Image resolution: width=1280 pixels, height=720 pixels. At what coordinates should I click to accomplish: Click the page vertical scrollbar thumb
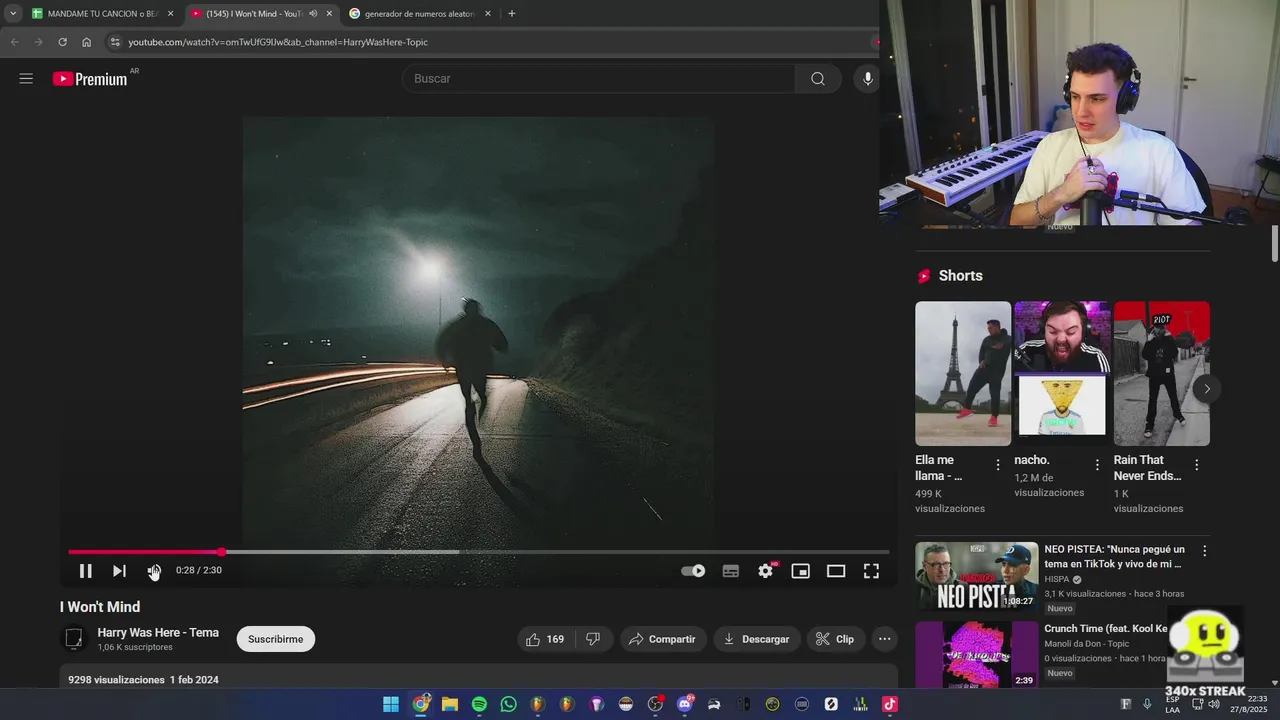pos(1275,243)
